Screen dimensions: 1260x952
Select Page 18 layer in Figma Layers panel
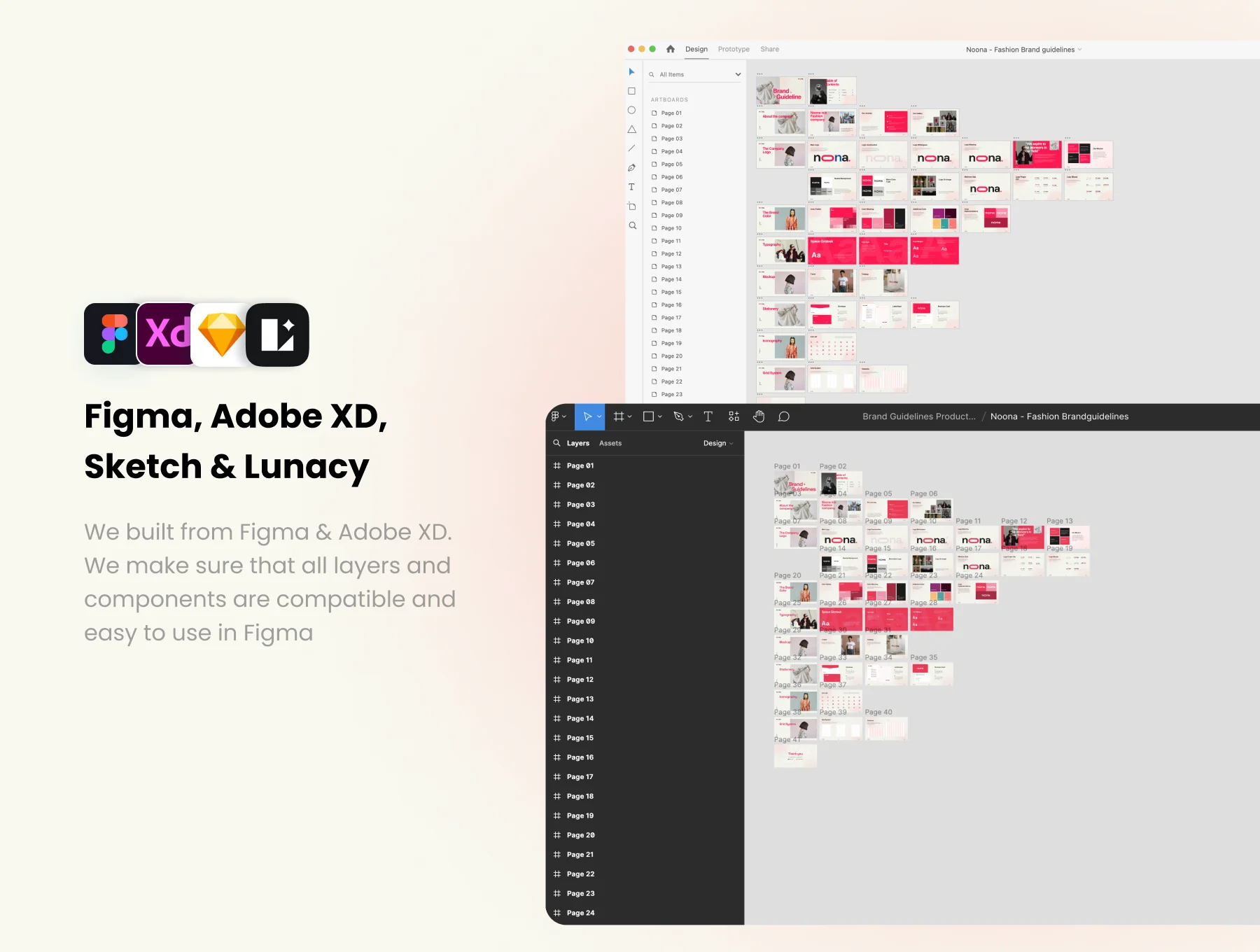pyautogui.click(x=645, y=796)
